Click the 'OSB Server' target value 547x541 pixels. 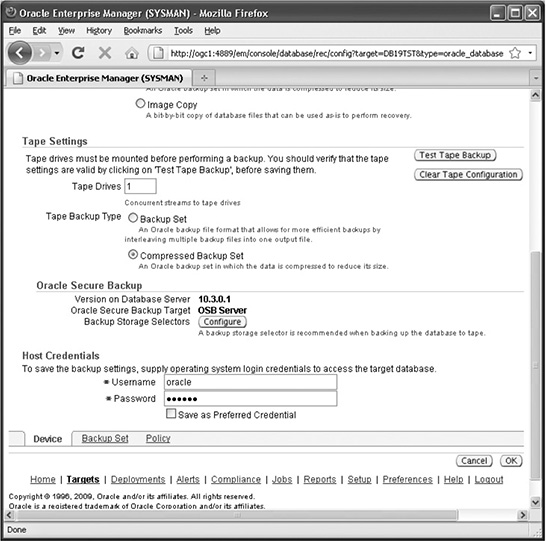pyautogui.click(x=222, y=310)
